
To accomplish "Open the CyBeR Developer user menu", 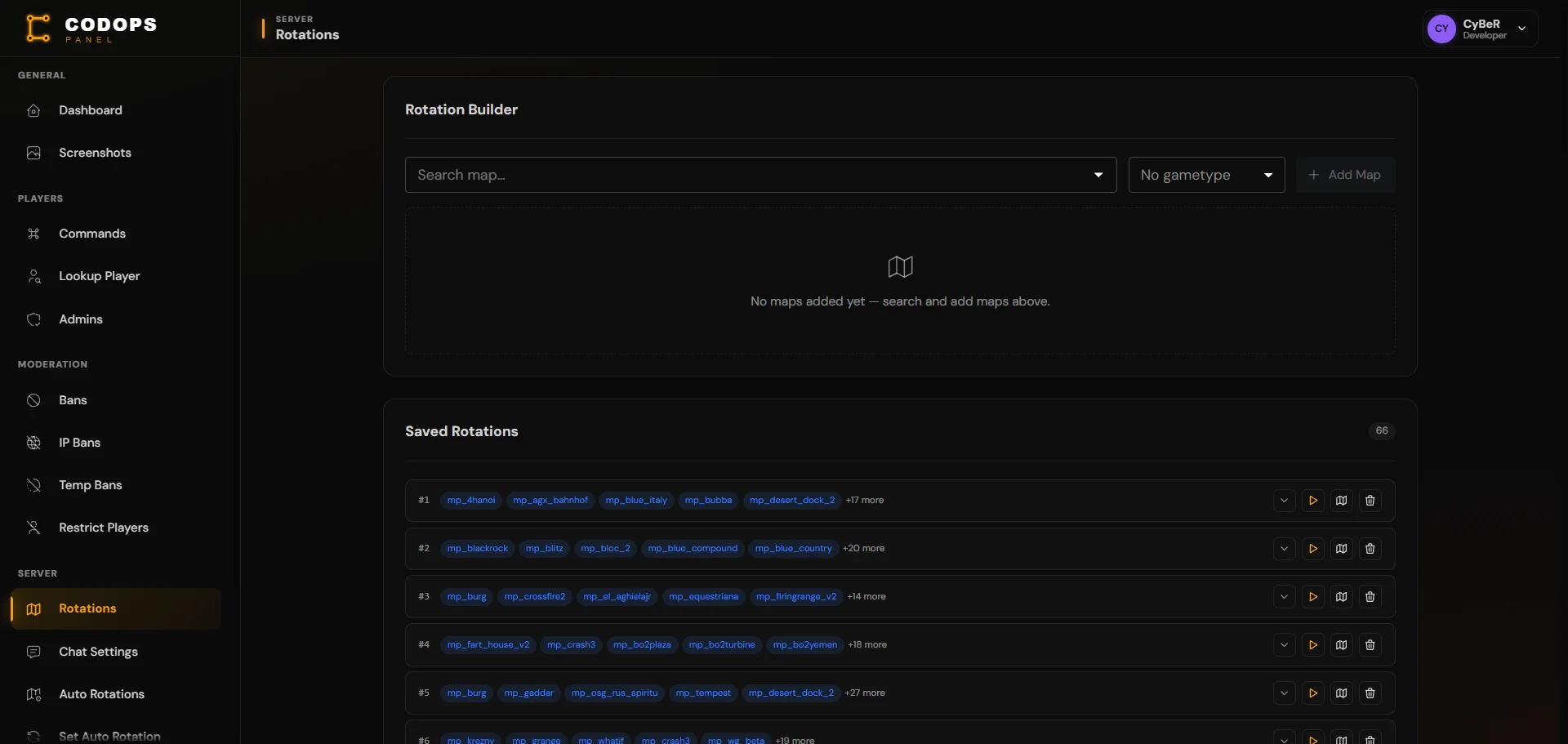I will [1480, 29].
